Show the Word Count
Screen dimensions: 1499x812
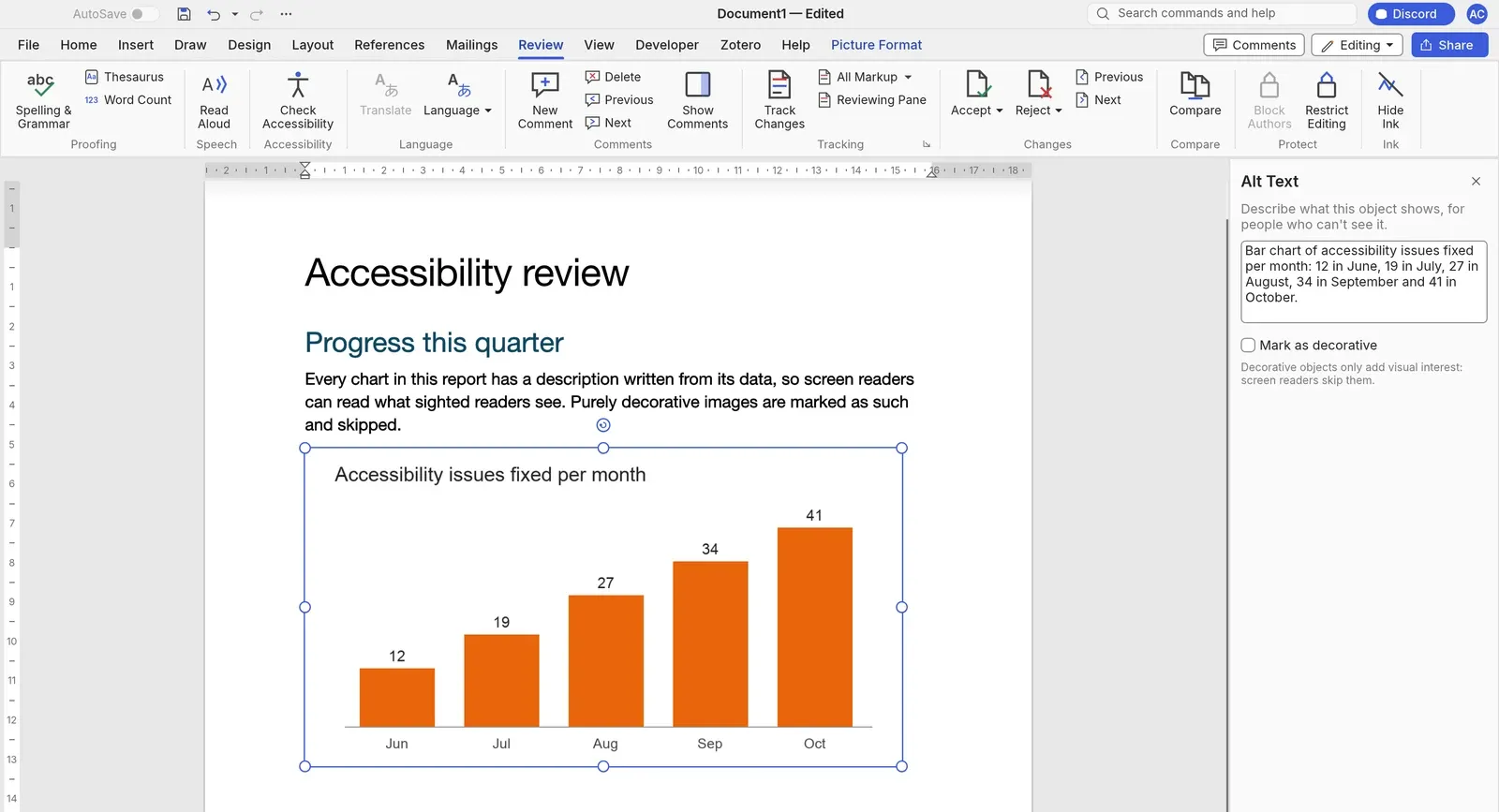128,100
